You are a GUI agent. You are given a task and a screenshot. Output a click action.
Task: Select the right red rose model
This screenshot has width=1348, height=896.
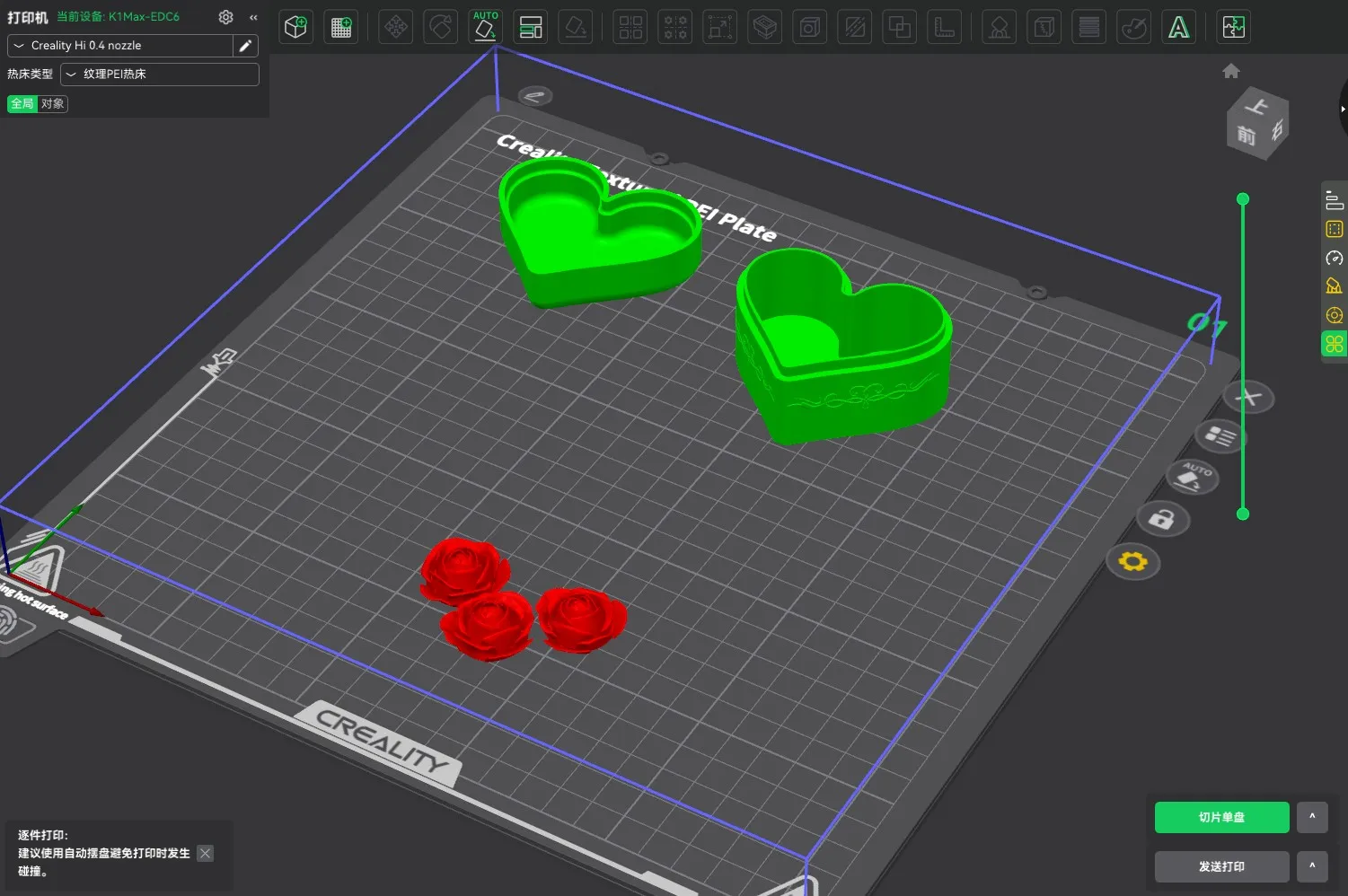pyautogui.click(x=581, y=619)
